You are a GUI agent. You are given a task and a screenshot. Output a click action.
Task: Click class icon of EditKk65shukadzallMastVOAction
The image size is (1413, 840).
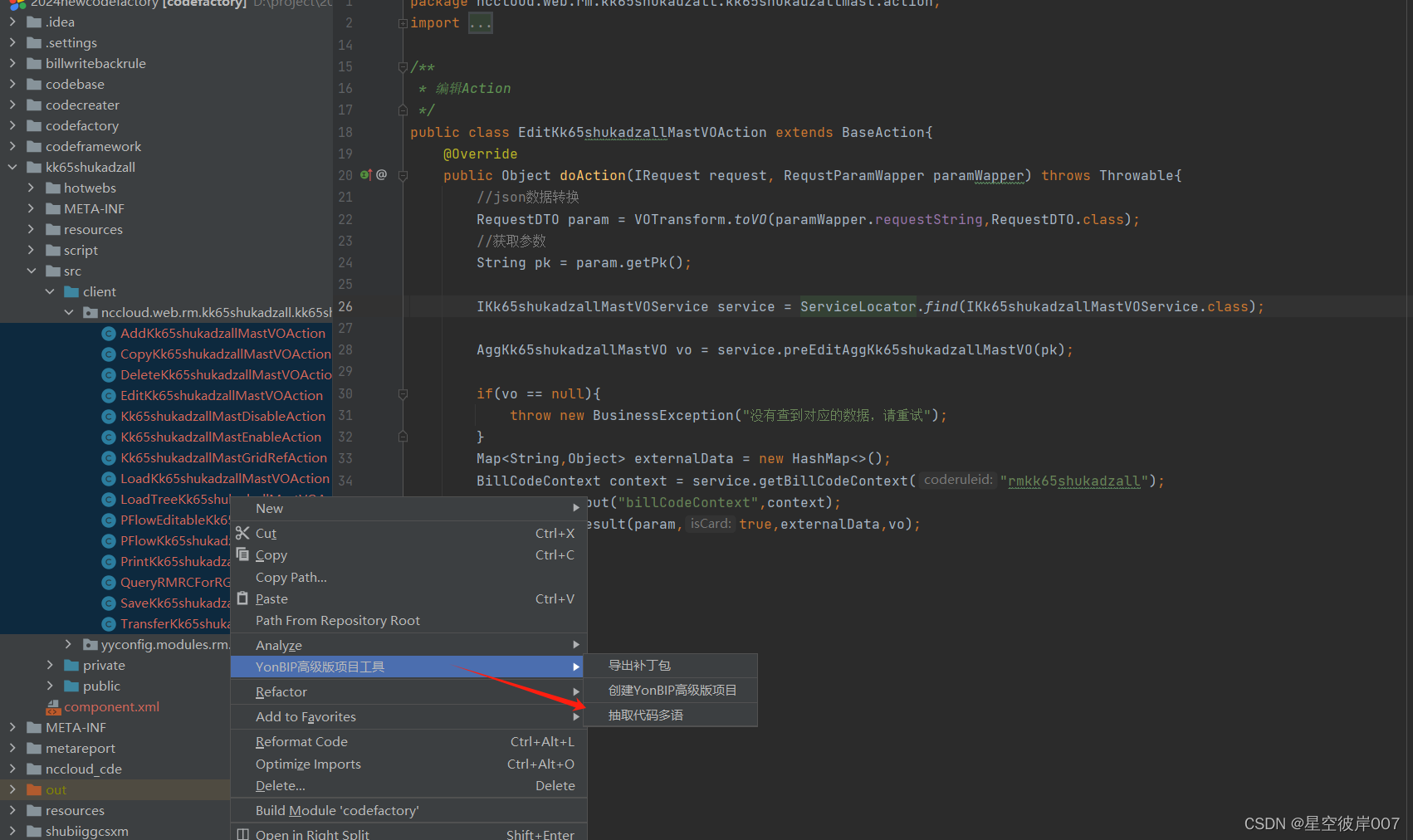108,396
